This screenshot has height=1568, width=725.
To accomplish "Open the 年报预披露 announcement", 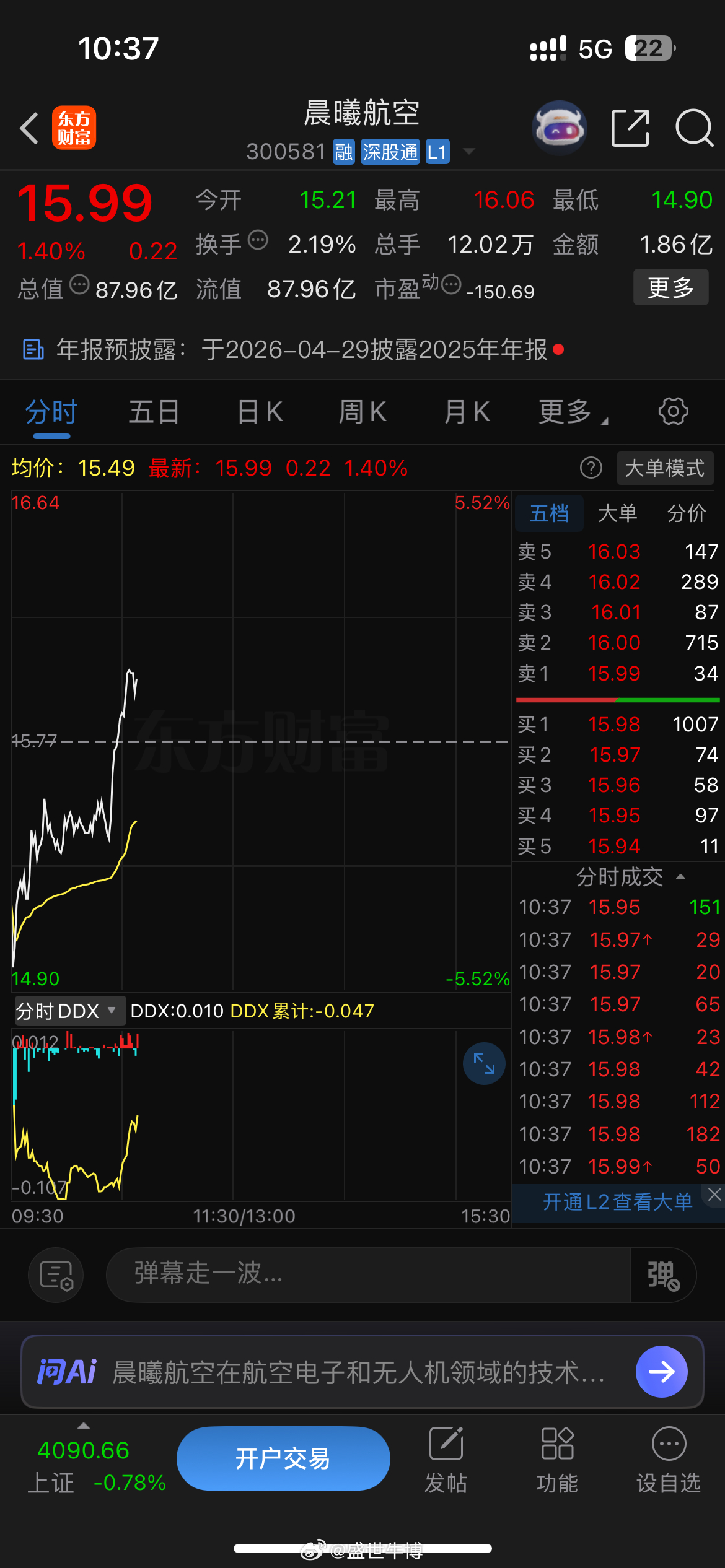I will [362, 349].
